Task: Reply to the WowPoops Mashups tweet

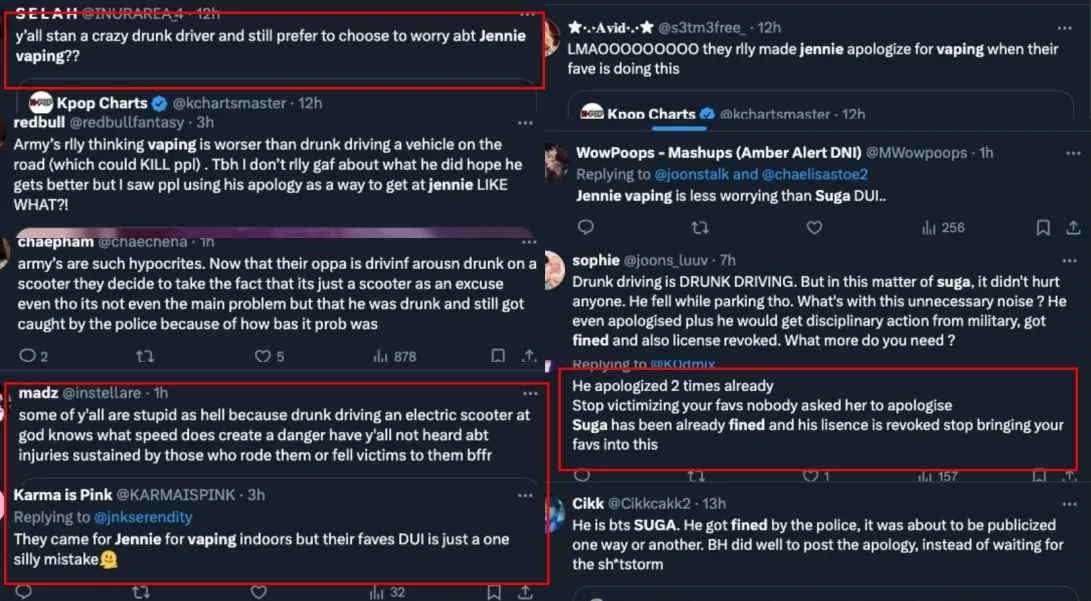Action: (x=585, y=228)
